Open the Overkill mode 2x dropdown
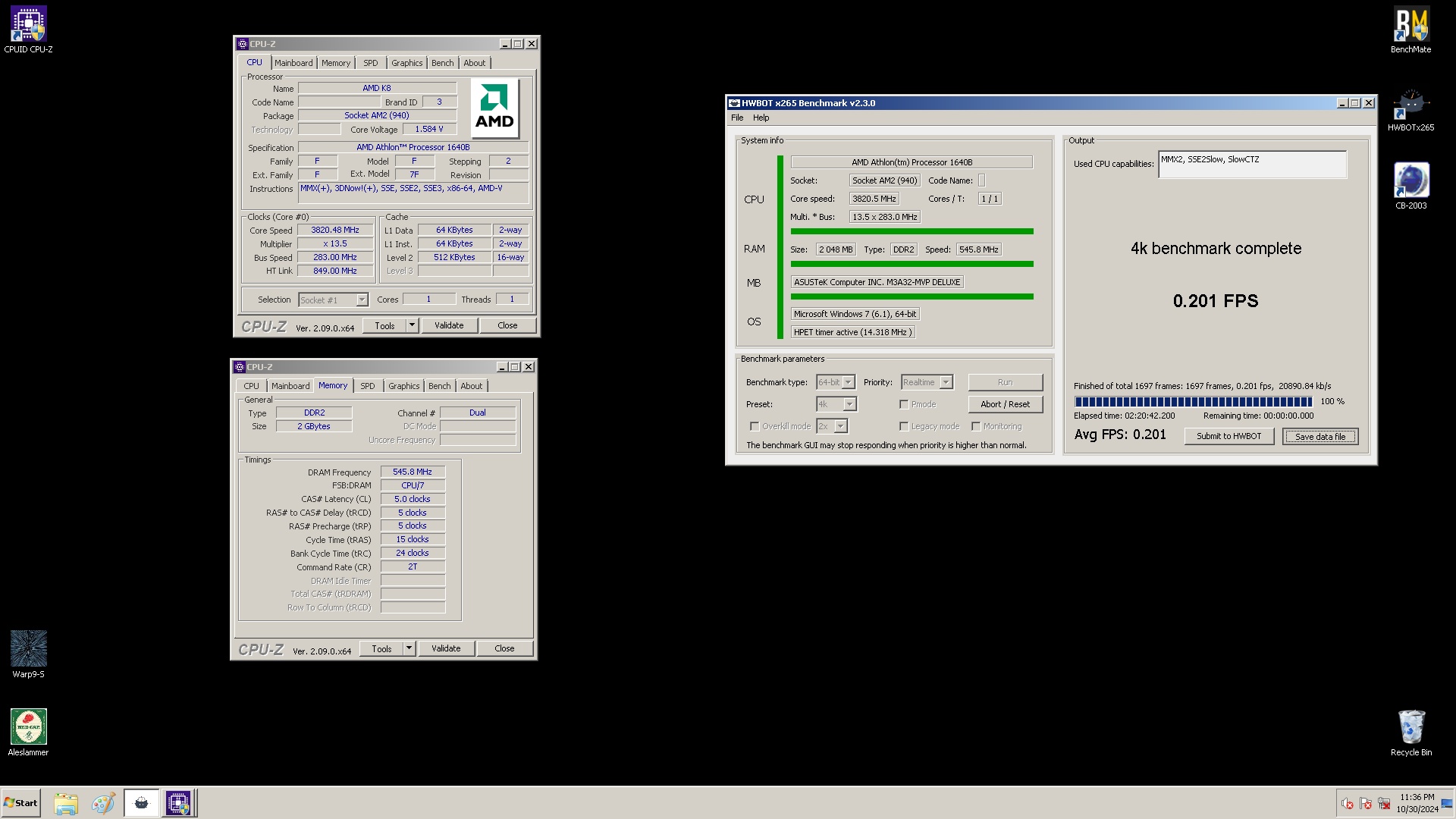The image size is (1456, 819). tap(832, 426)
